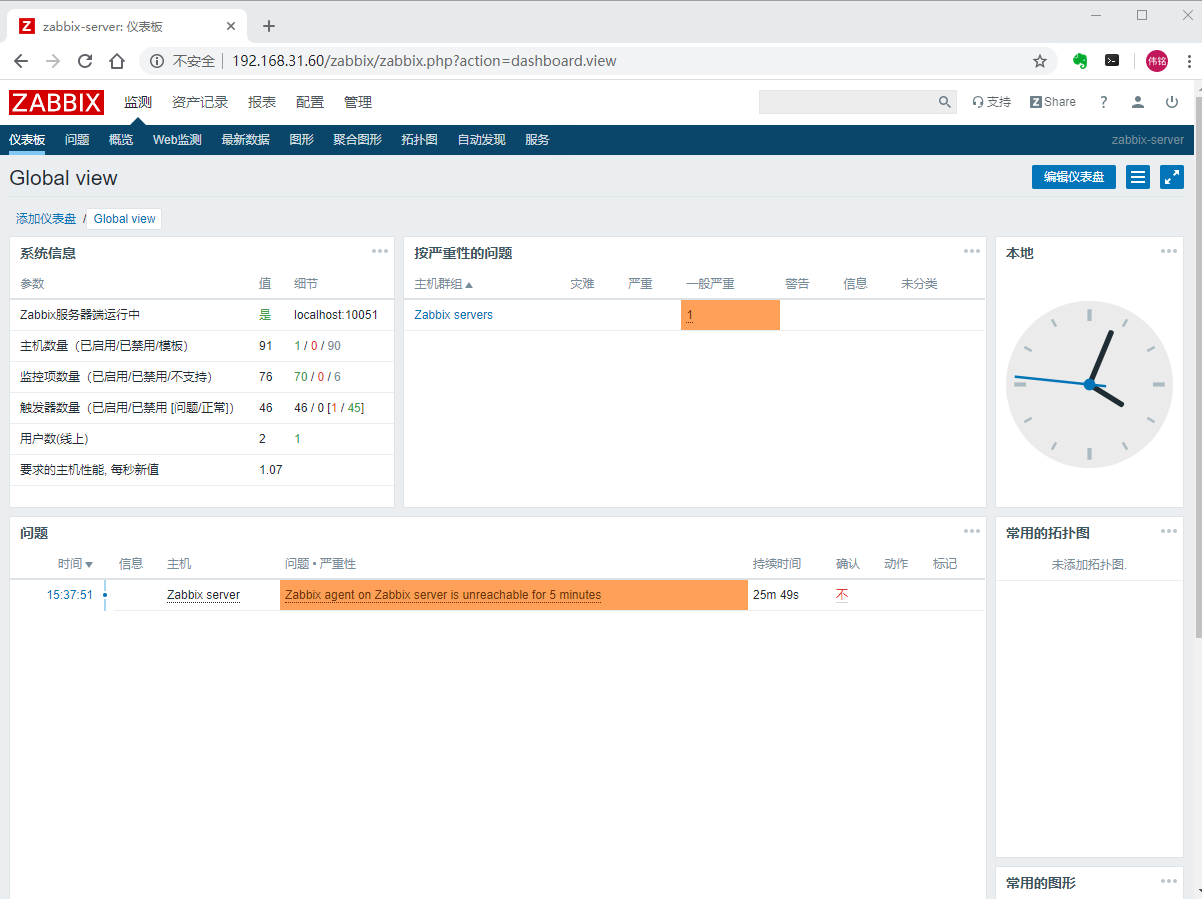Screen dimensions: 1202x899
Task: Open the Zabbix servers host group link
Action: click(x=453, y=315)
